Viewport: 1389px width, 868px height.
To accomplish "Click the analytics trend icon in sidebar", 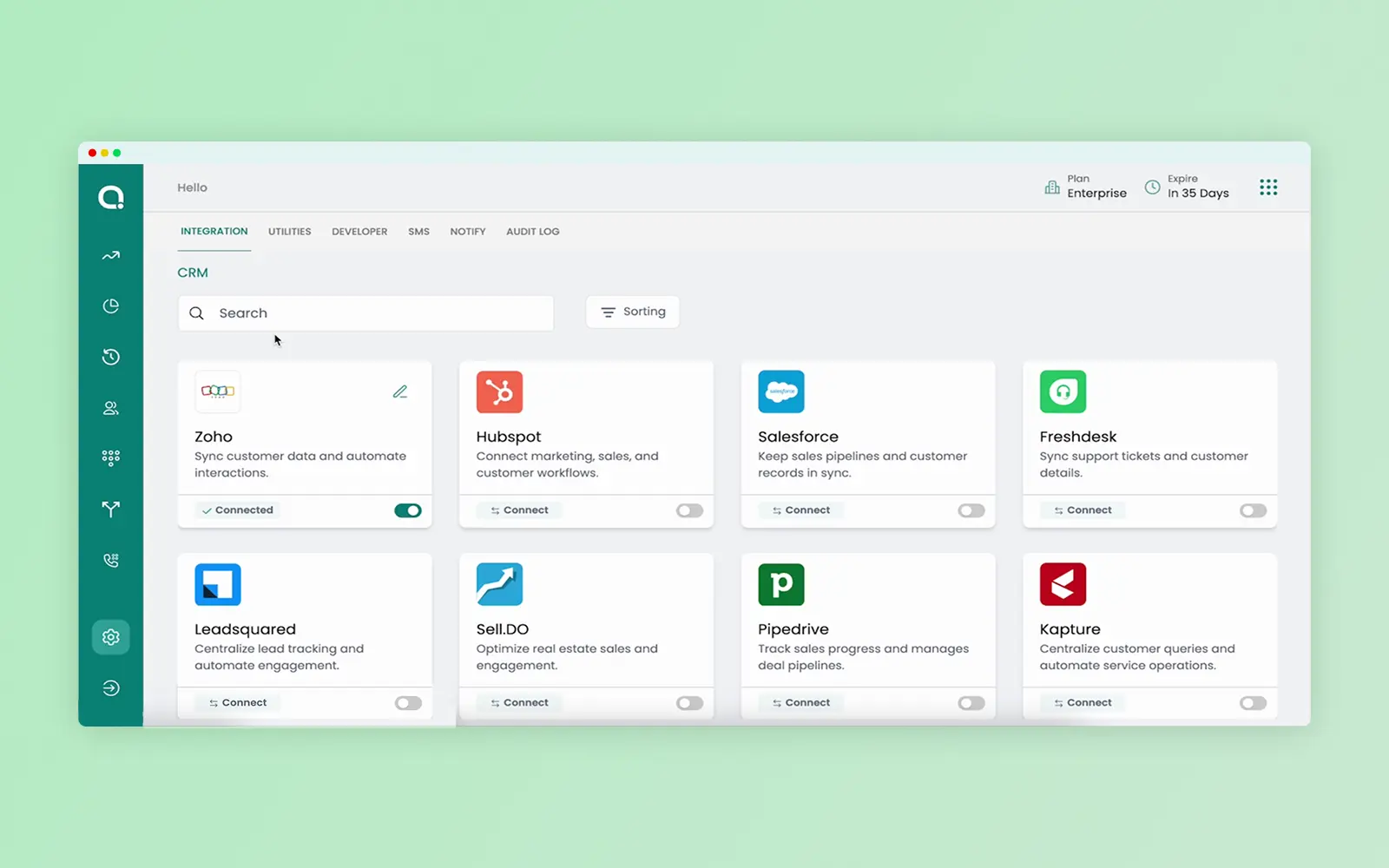I will [x=110, y=256].
